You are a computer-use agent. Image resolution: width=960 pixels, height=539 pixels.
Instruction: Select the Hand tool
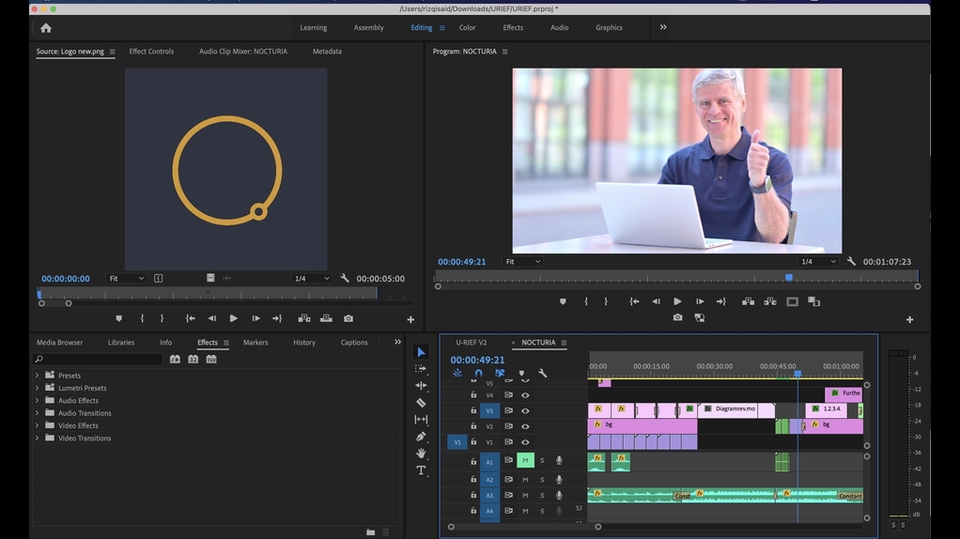tap(421, 453)
